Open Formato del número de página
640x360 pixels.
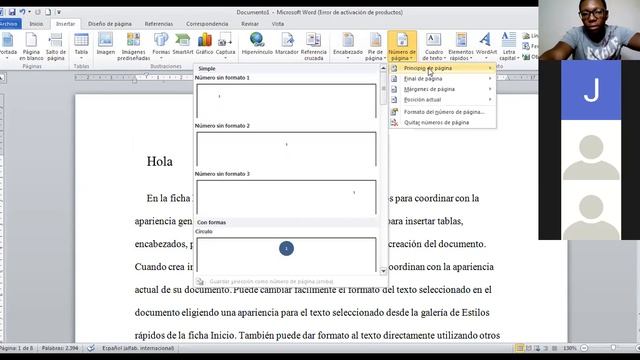click(x=442, y=112)
